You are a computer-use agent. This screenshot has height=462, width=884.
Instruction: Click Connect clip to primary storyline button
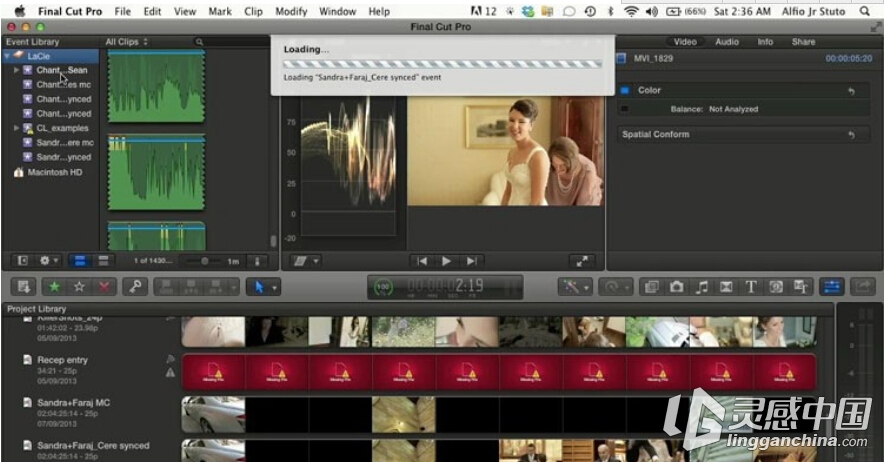point(167,287)
